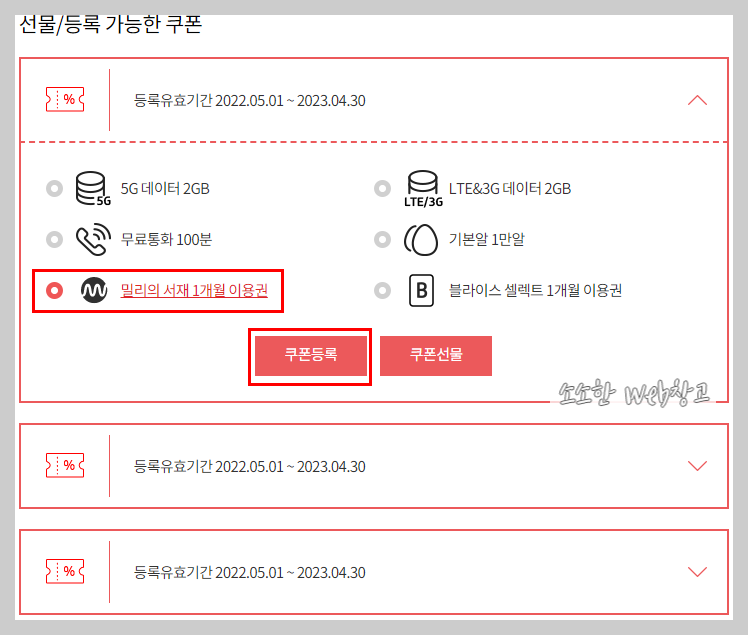
Task: Select the 5G 데이터 2GB radio button
Action: [54, 188]
